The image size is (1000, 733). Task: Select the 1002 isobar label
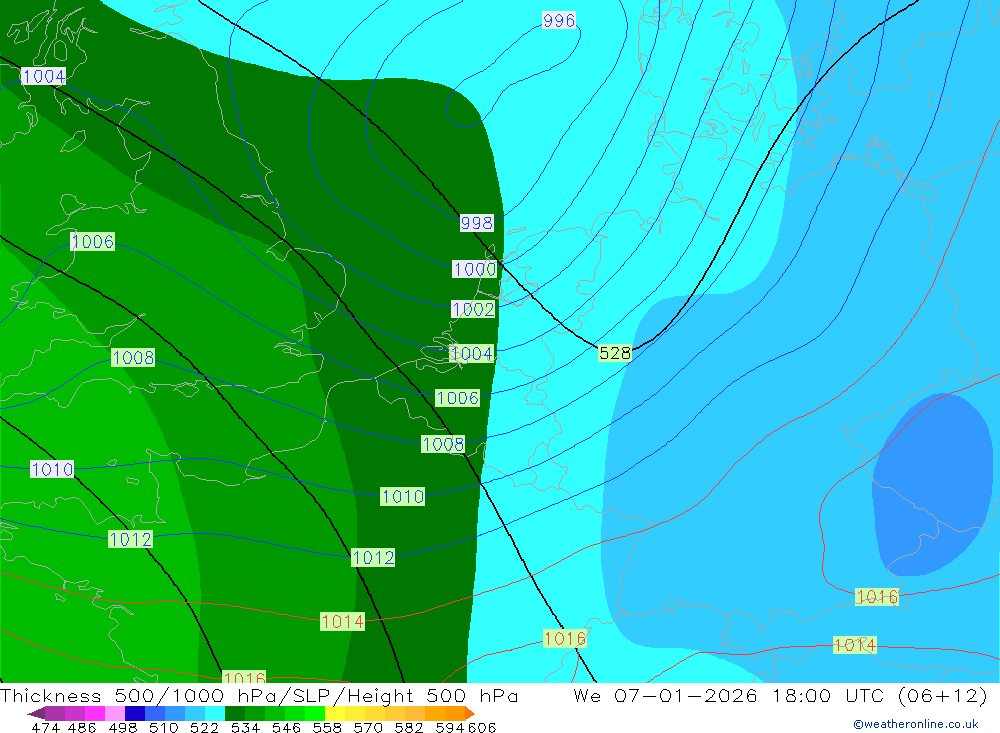[473, 309]
